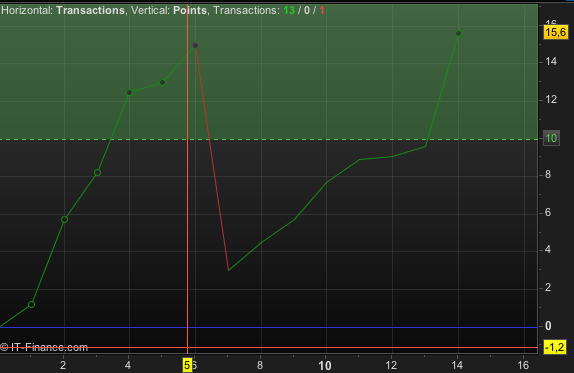Click the data point at transaction 3
574x373 pixels.
[x=97, y=172]
